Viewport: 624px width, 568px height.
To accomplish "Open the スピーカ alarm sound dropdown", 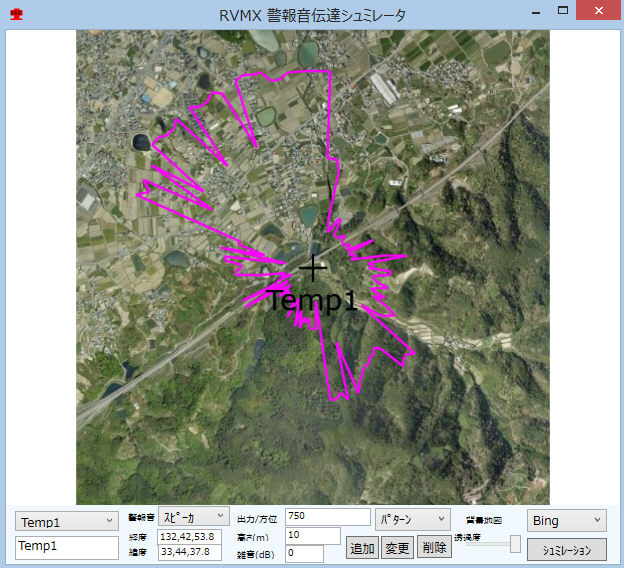I will click(193, 517).
